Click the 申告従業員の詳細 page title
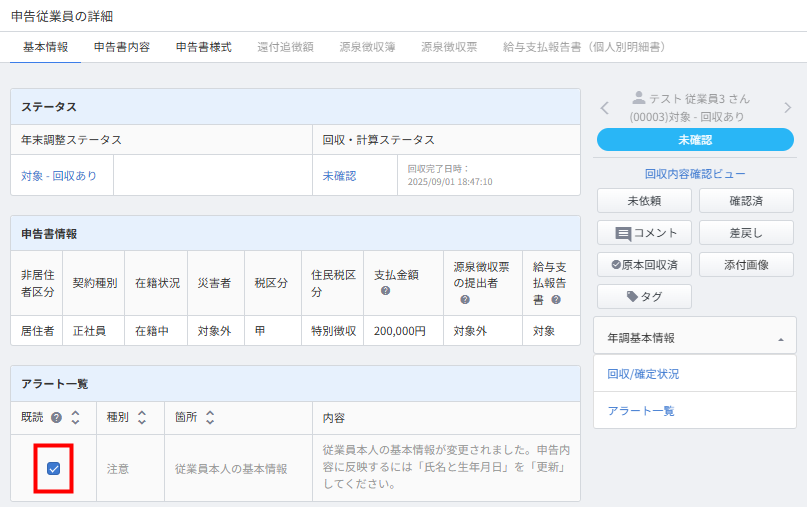The height and width of the screenshot is (507, 807). [62, 16]
